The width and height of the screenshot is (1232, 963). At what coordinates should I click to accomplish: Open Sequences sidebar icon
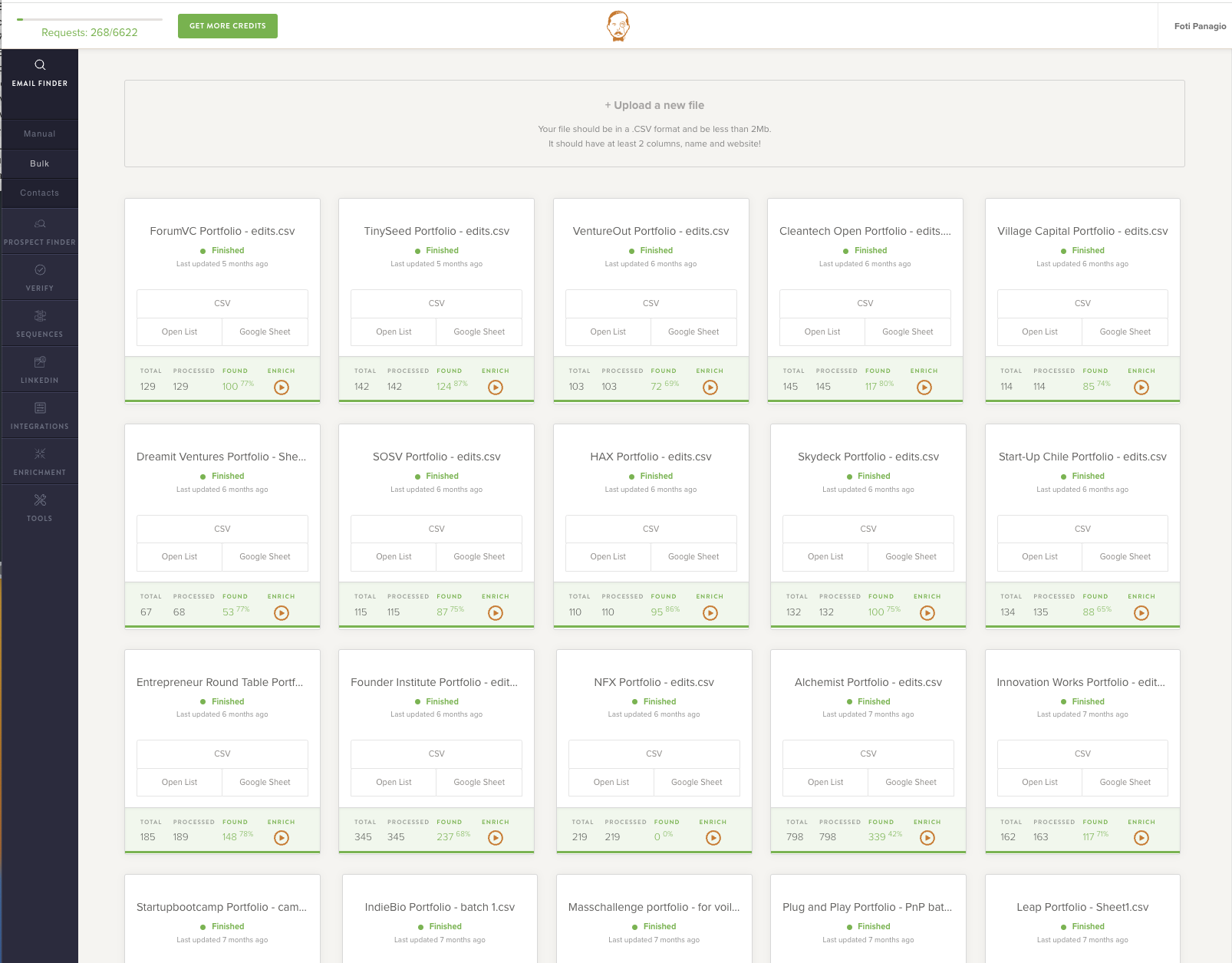tap(40, 316)
